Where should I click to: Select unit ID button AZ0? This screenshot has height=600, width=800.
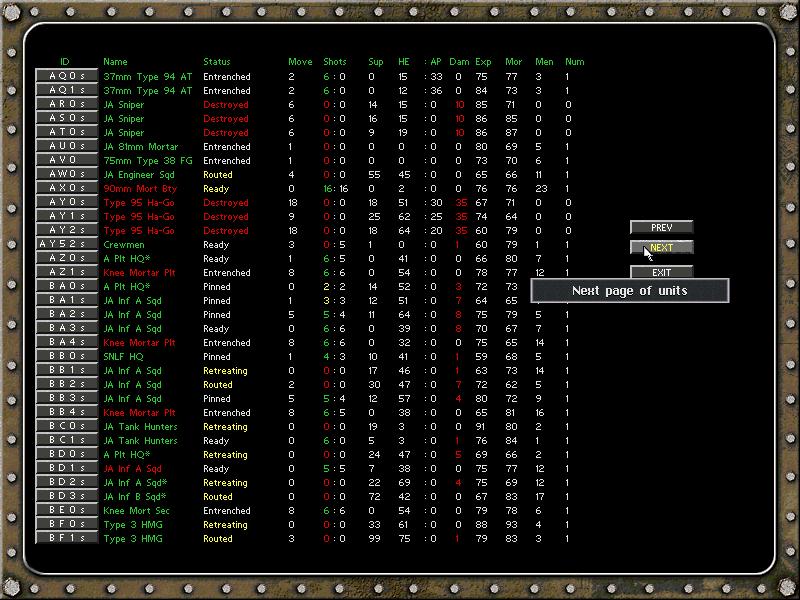[x=67, y=258]
